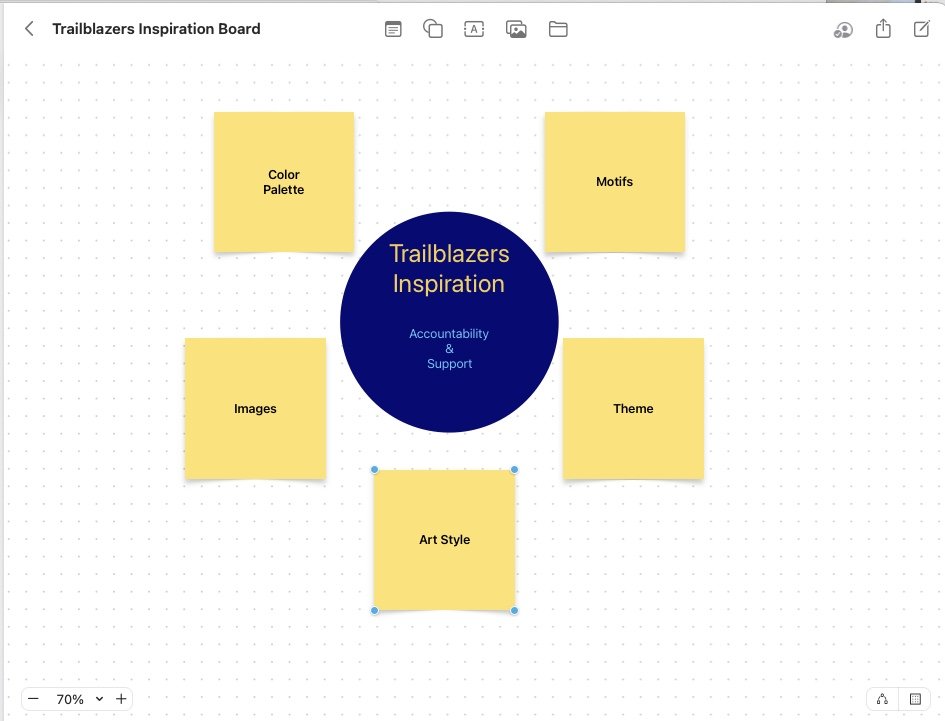Screen dimensions: 945x721
Task: Go back using the back chevron
Action: click(x=29, y=28)
